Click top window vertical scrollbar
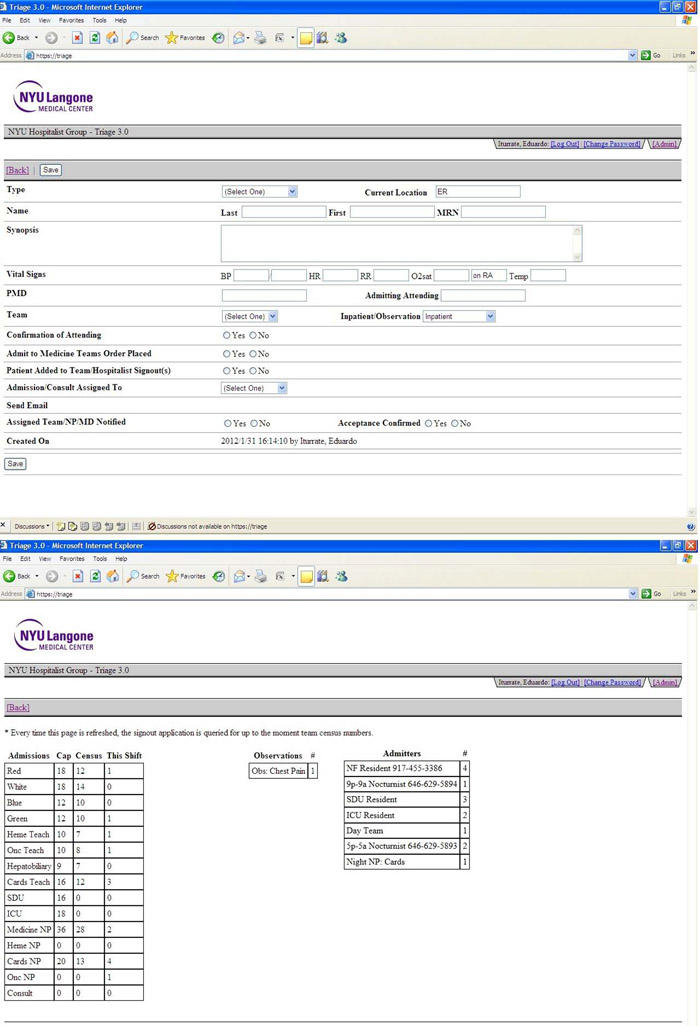The image size is (700, 1026). click(692, 290)
